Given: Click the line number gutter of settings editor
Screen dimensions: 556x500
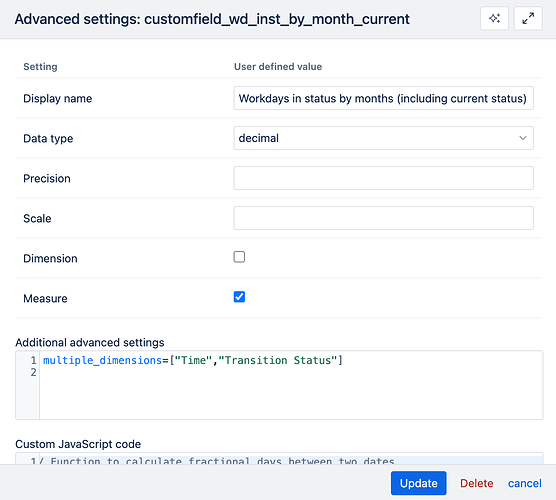Looking at the screenshot, I should [x=28, y=385].
